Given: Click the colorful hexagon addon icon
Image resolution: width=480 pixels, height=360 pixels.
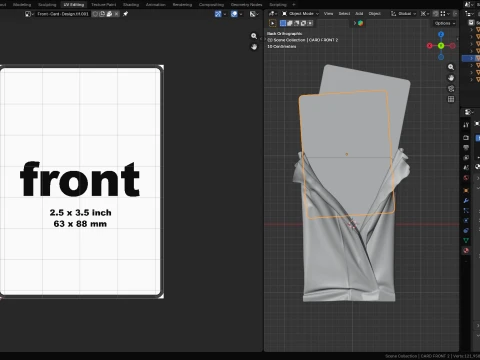Looking at the screenshot, I should 361,23.
